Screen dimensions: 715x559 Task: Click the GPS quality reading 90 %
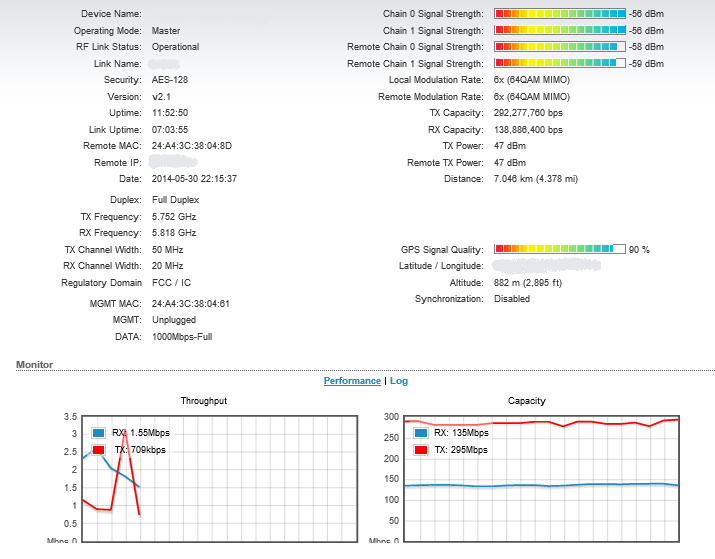(639, 250)
